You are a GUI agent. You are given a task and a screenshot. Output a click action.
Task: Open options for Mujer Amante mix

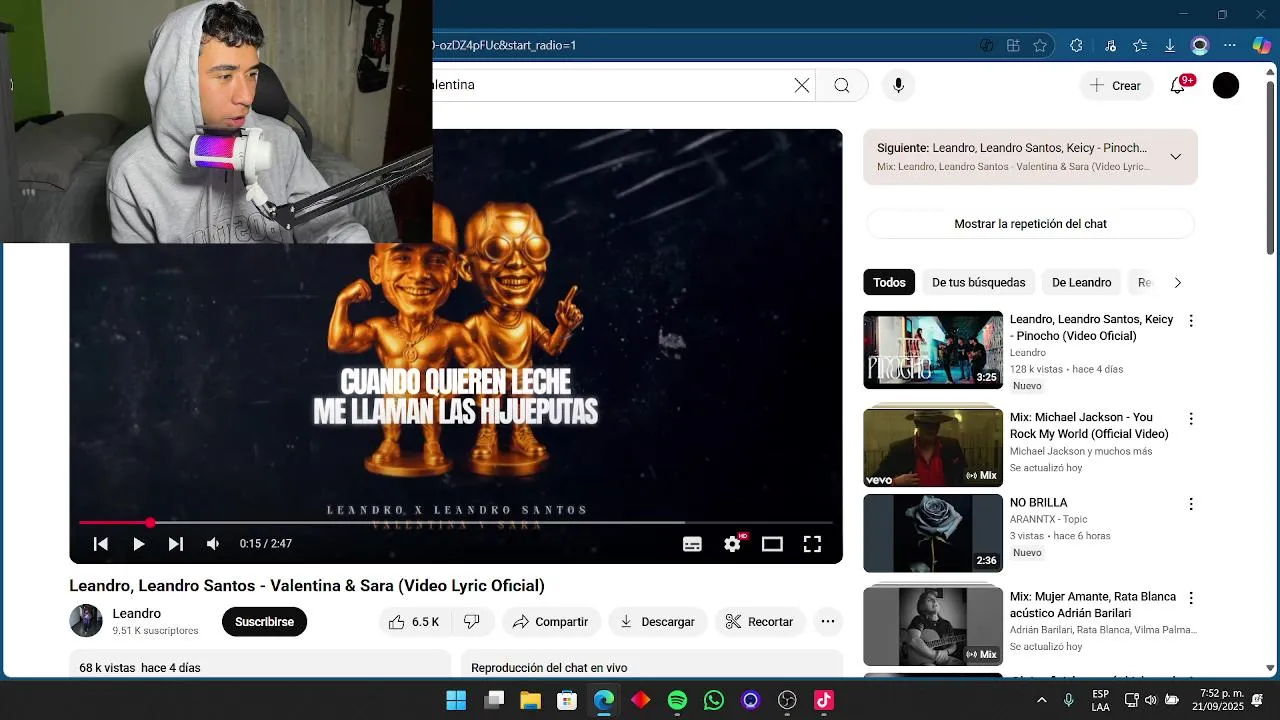[1190, 598]
